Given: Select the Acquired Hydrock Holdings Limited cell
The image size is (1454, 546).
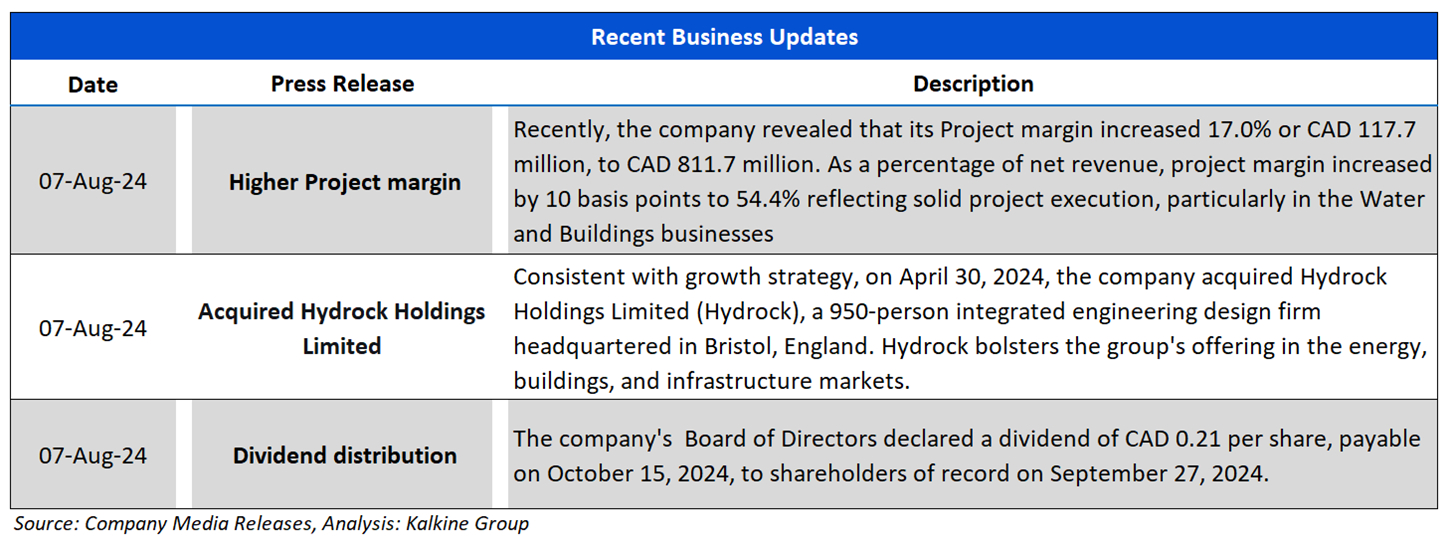Looking at the screenshot, I should [x=342, y=328].
